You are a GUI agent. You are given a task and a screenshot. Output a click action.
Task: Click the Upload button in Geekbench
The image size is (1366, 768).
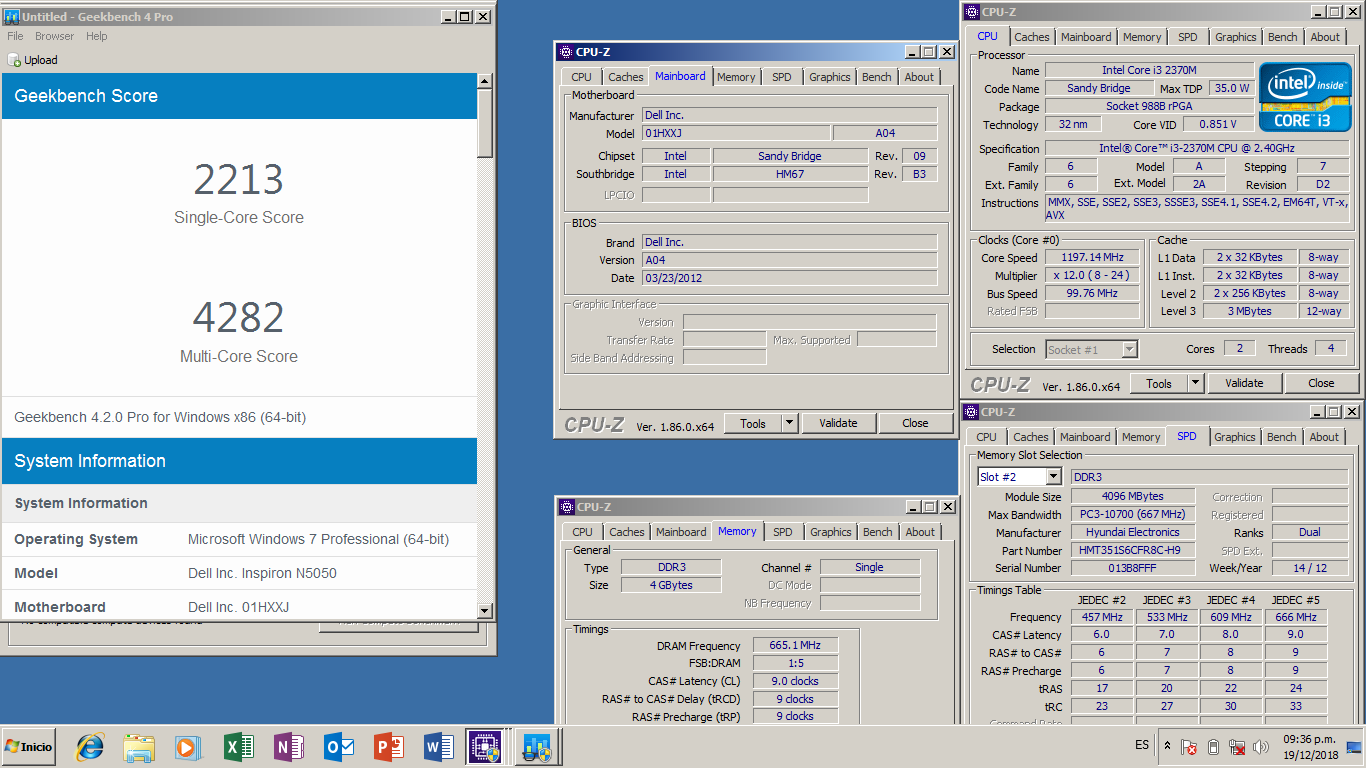pos(33,60)
